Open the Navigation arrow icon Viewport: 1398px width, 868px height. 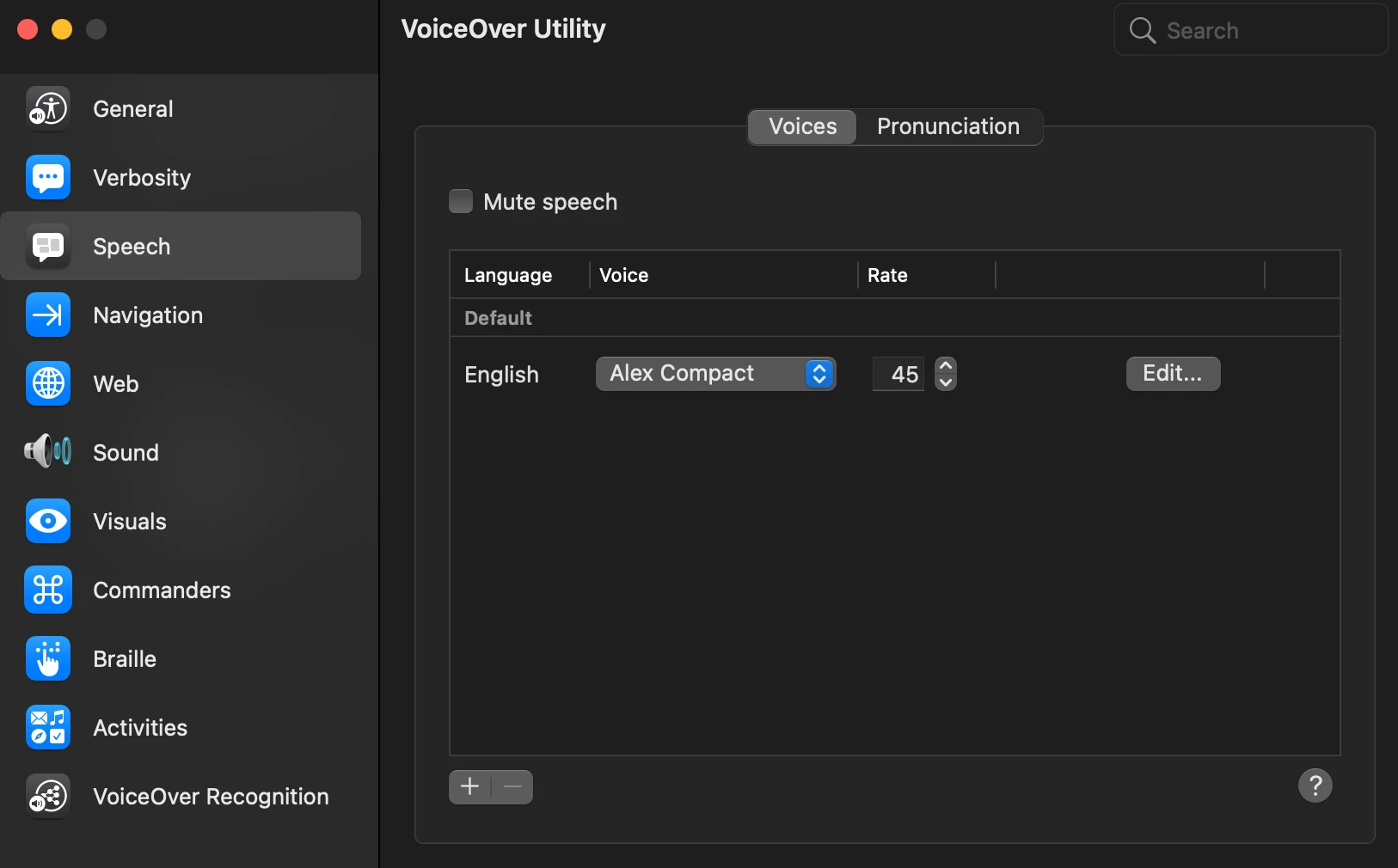pyautogui.click(x=48, y=315)
